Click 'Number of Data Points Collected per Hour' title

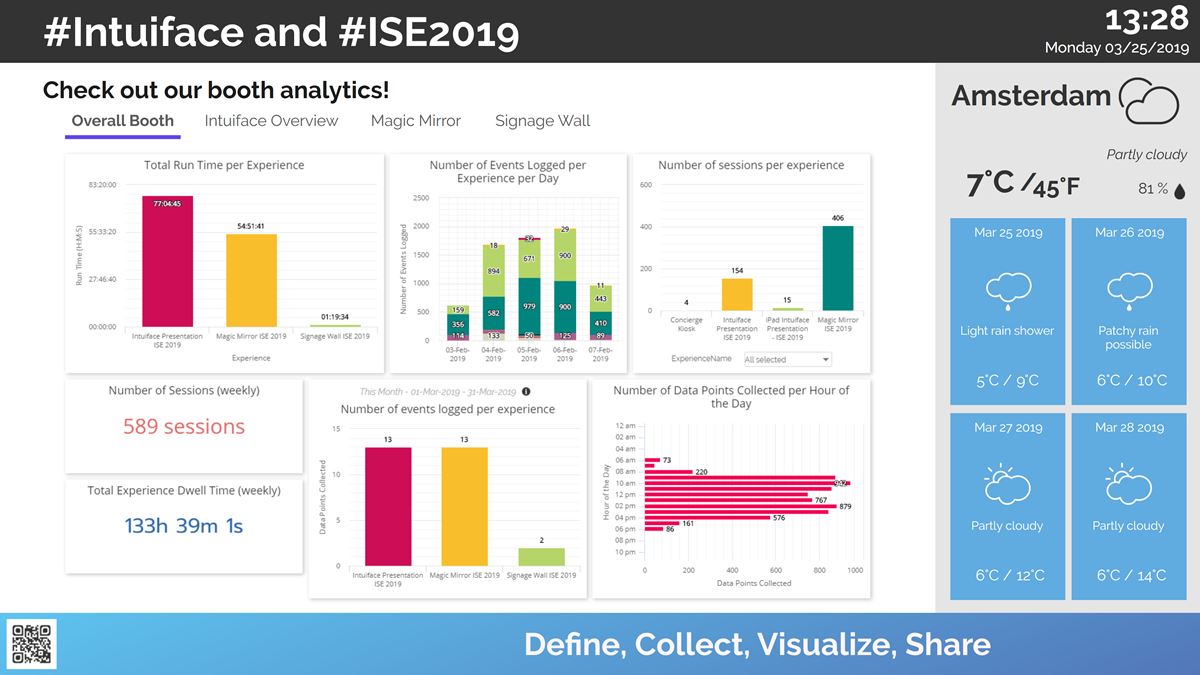[731, 397]
